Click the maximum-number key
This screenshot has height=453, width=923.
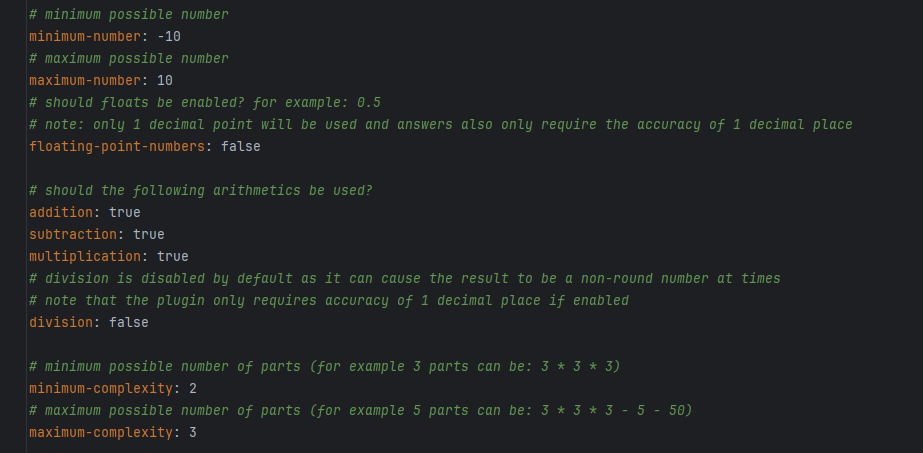pos(84,80)
